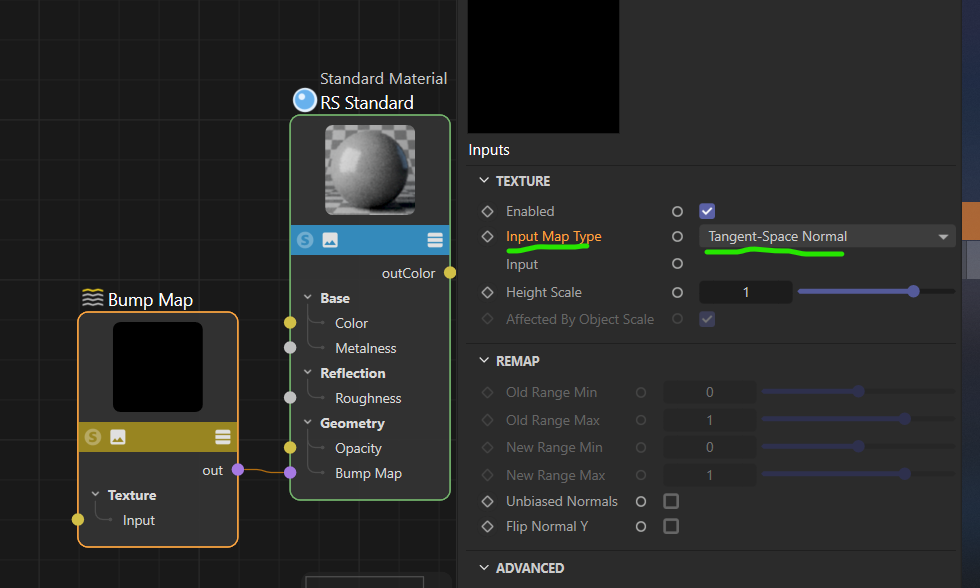The width and height of the screenshot is (980, 588).
Task: Disable the Enabled checkbox
Action: [707, 211]
